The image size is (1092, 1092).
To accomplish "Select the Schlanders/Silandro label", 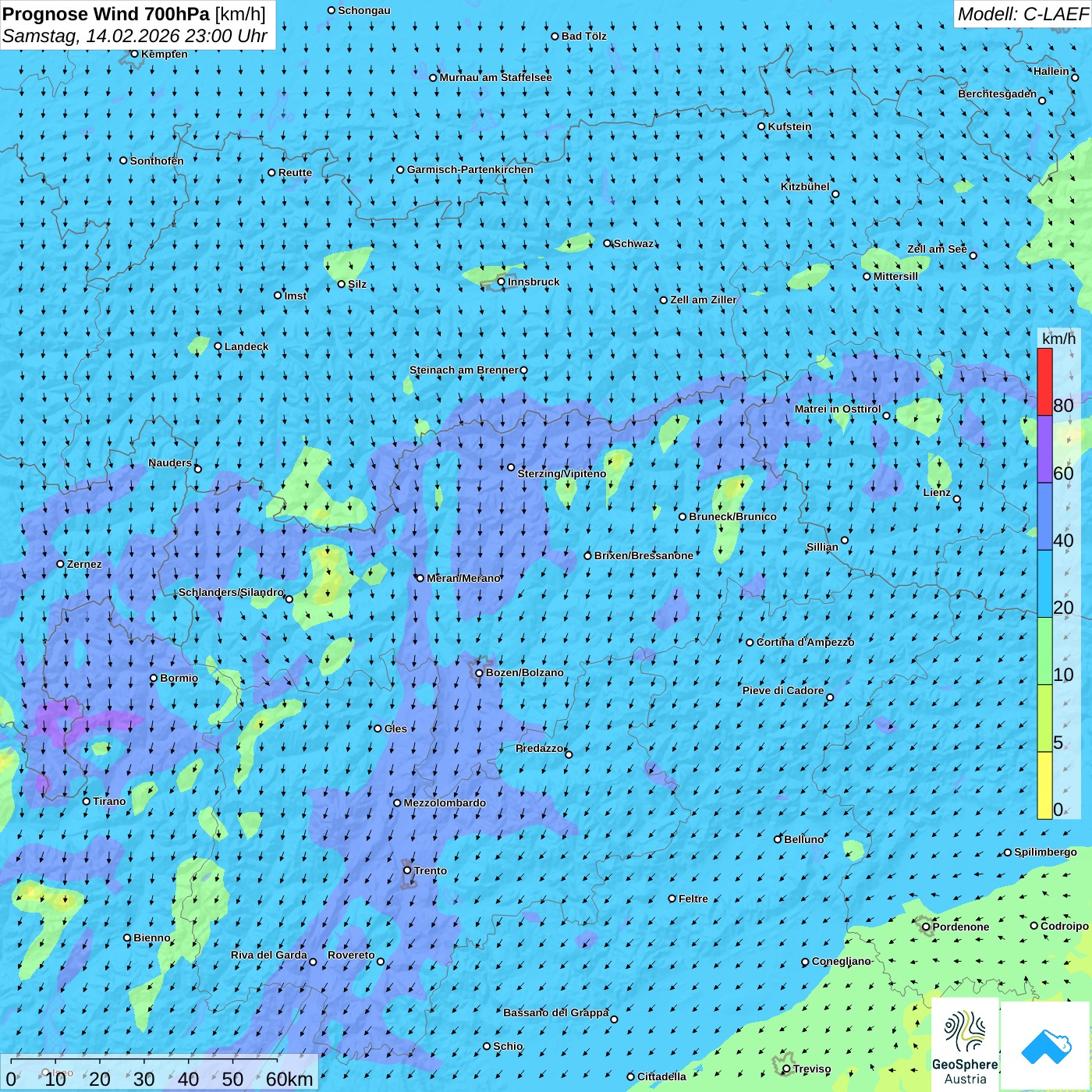I will coord(231,592).
